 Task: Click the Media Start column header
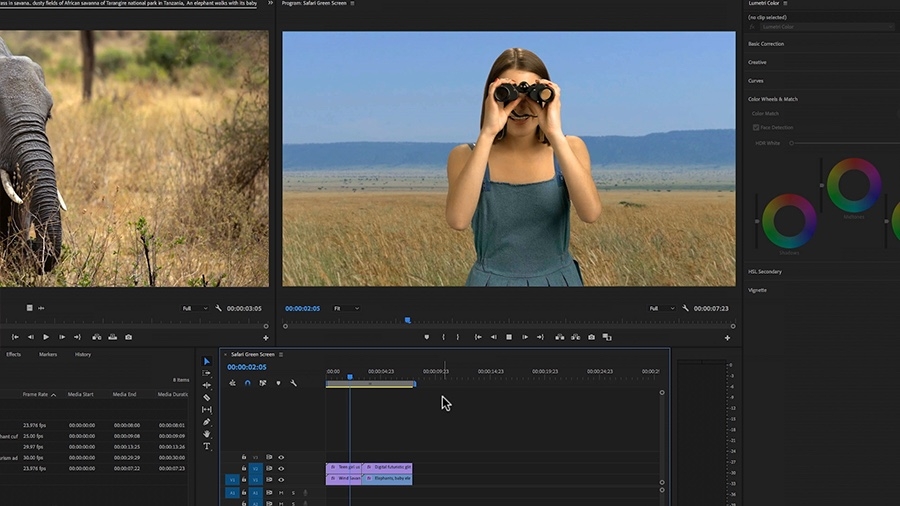[80, 395]
